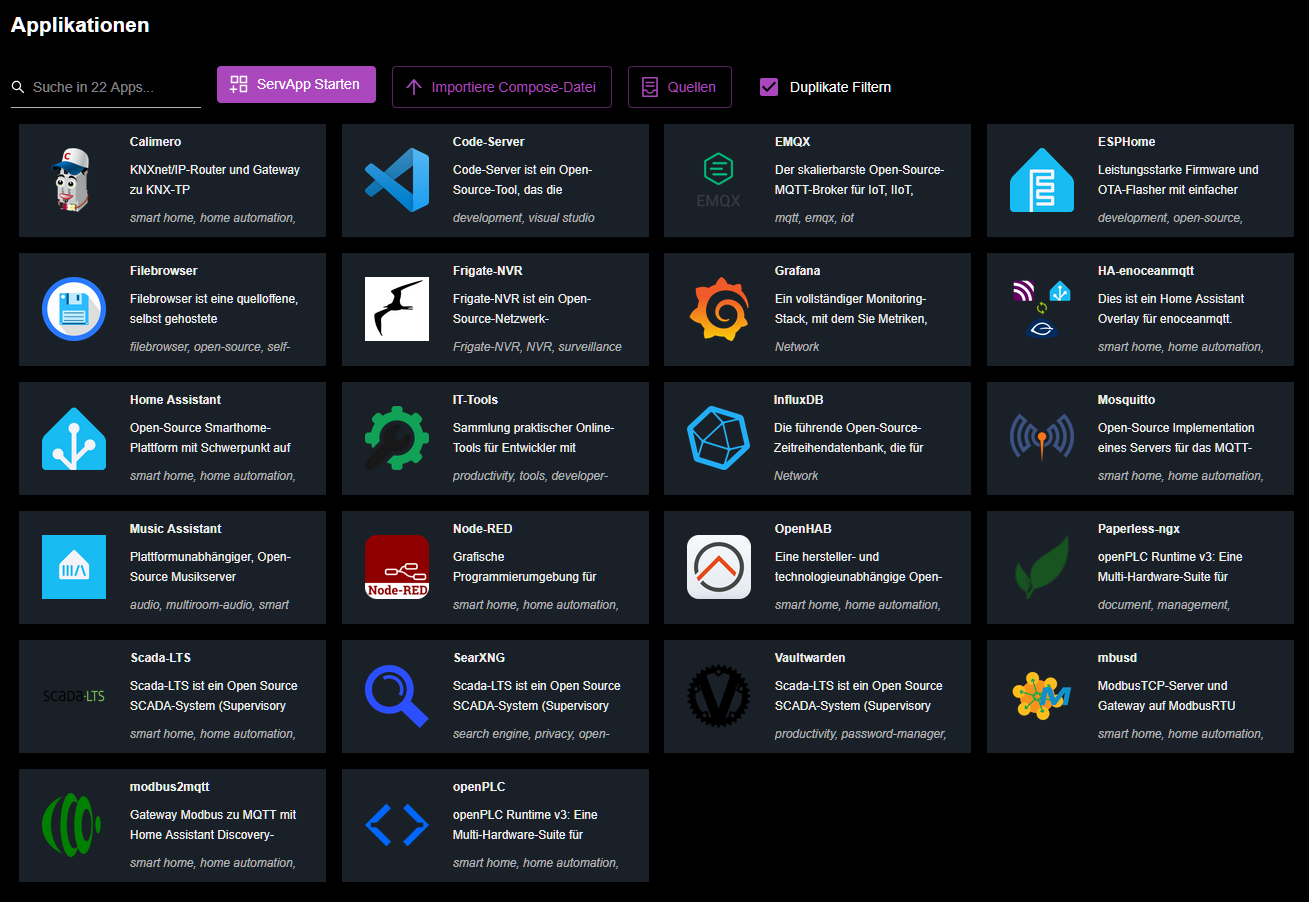Click 'search engine, privacy, open-' tags
The image size is (1309, 902).
coord(531,734)
